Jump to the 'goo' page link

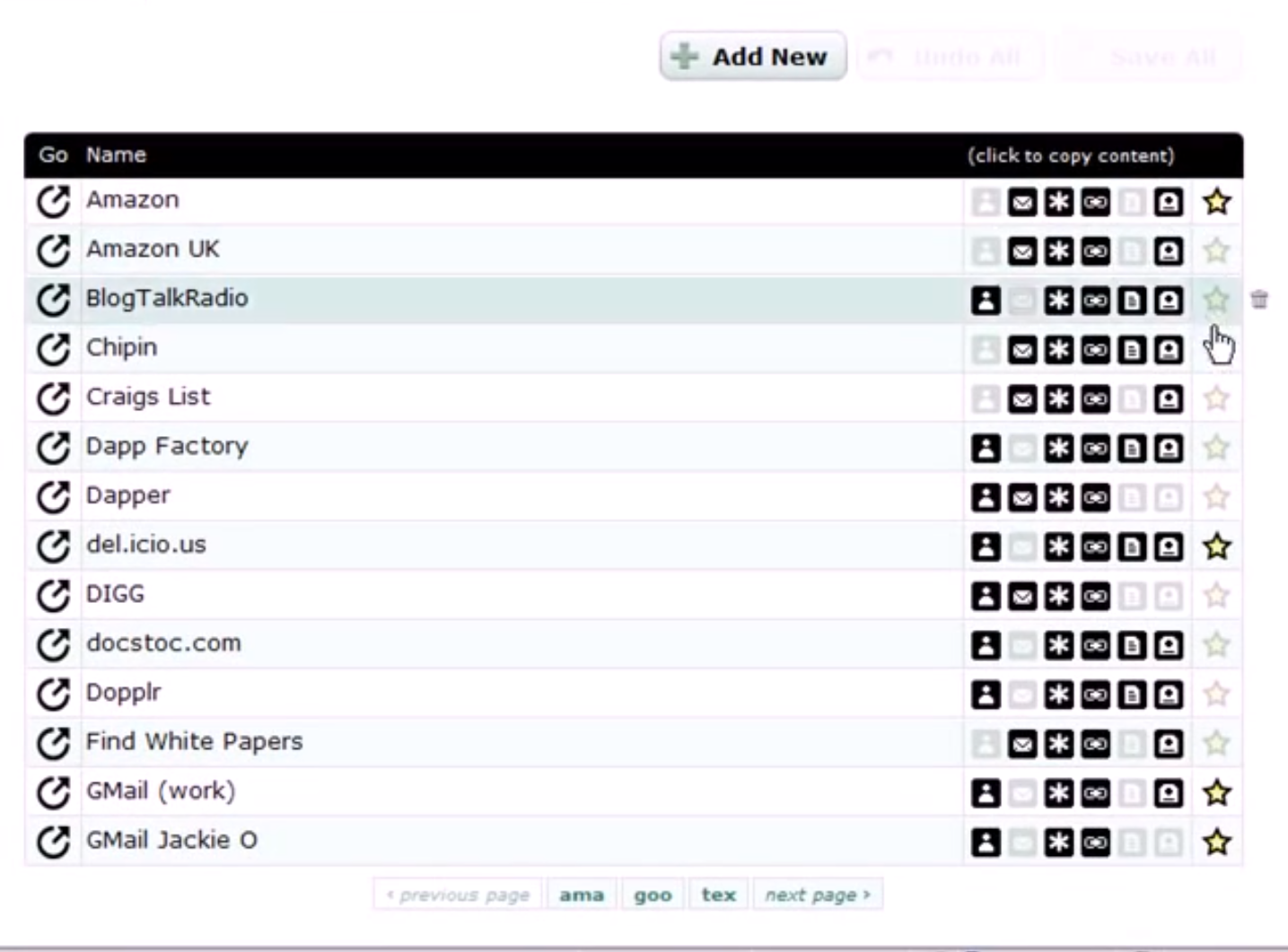pos(653,895)
